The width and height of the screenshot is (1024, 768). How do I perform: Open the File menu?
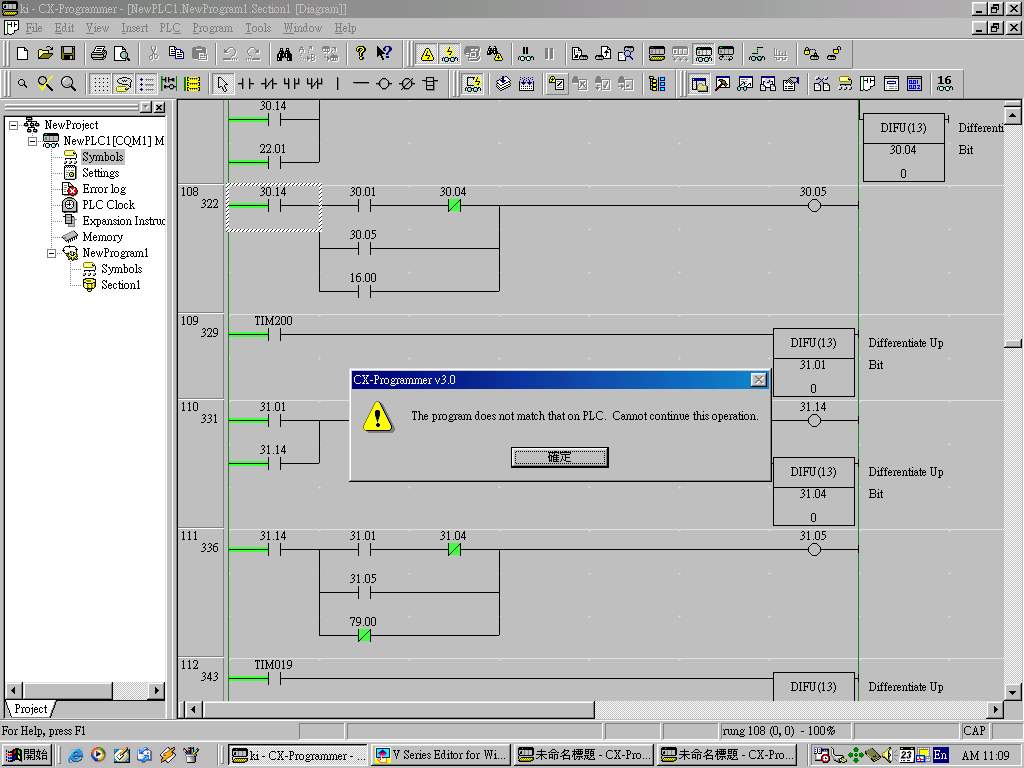click(34, 28)
